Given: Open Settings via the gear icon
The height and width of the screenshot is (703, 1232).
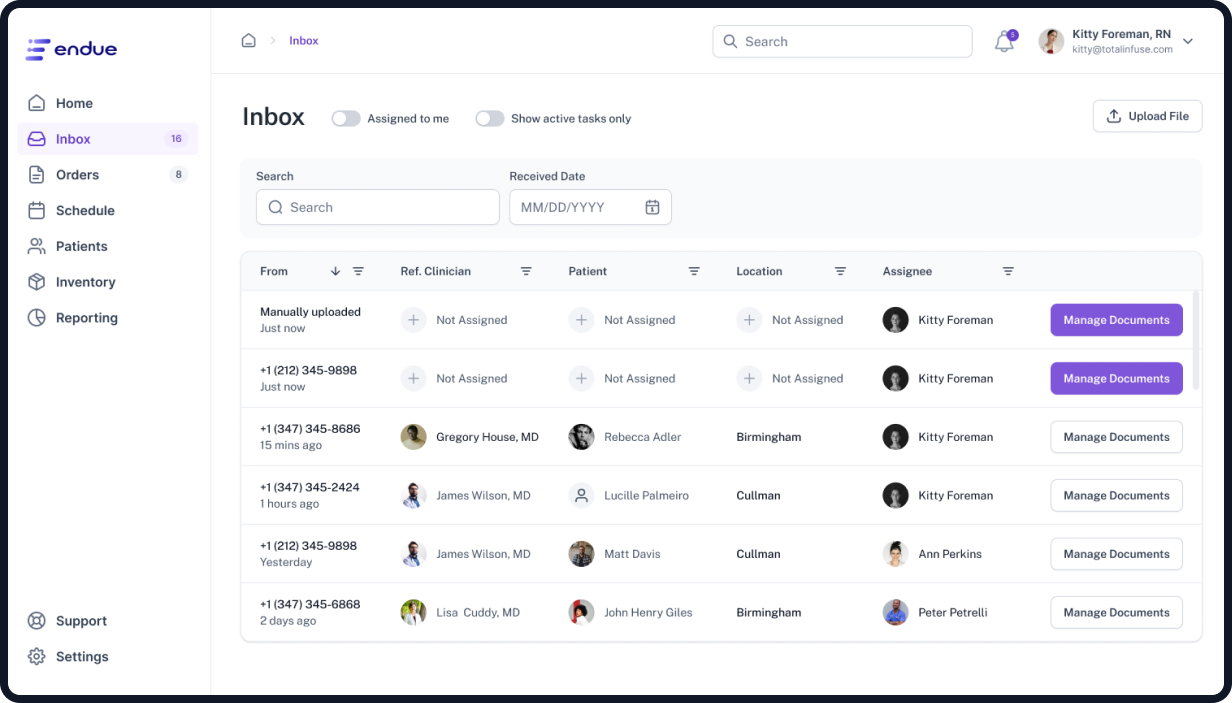Looking at the screenshot, I should point(36,656).
